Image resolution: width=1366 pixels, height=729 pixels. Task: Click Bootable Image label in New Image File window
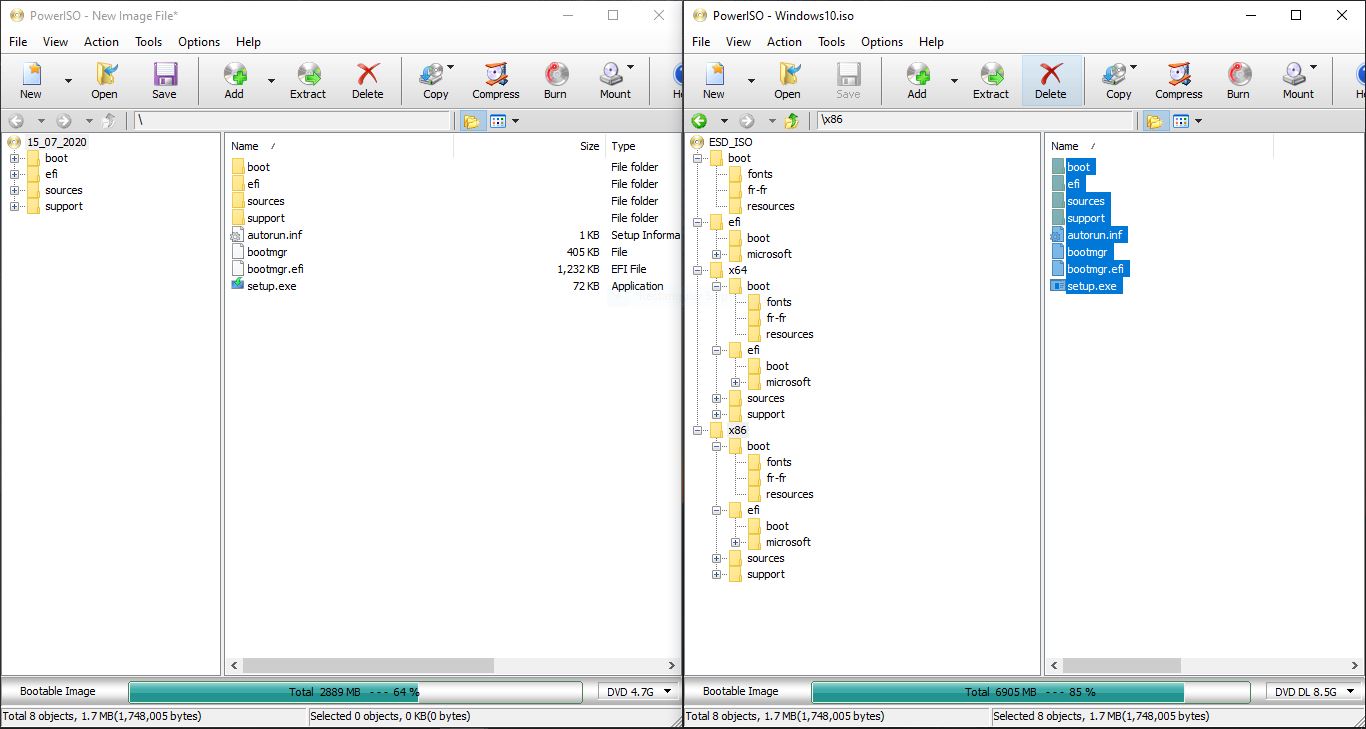(58, 691)
